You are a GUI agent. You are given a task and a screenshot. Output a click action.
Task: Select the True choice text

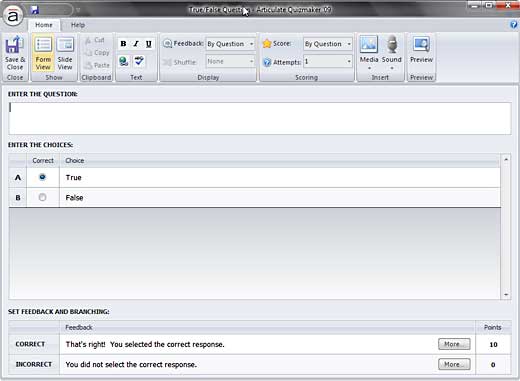tap(74, 177)
